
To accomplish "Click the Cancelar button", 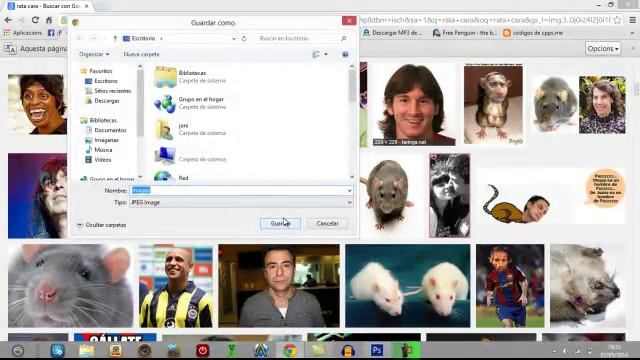I will pyautogui.click(x=327, y=223).
